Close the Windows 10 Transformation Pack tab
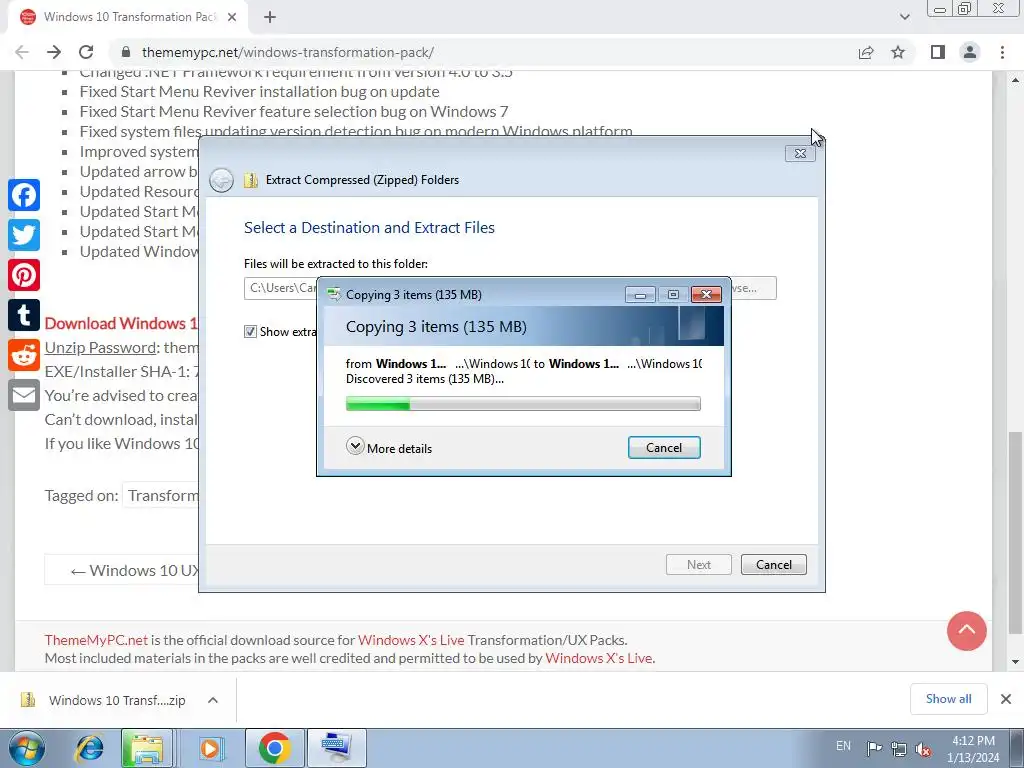This screenshot has width=1024, height=768. point(232,17)
